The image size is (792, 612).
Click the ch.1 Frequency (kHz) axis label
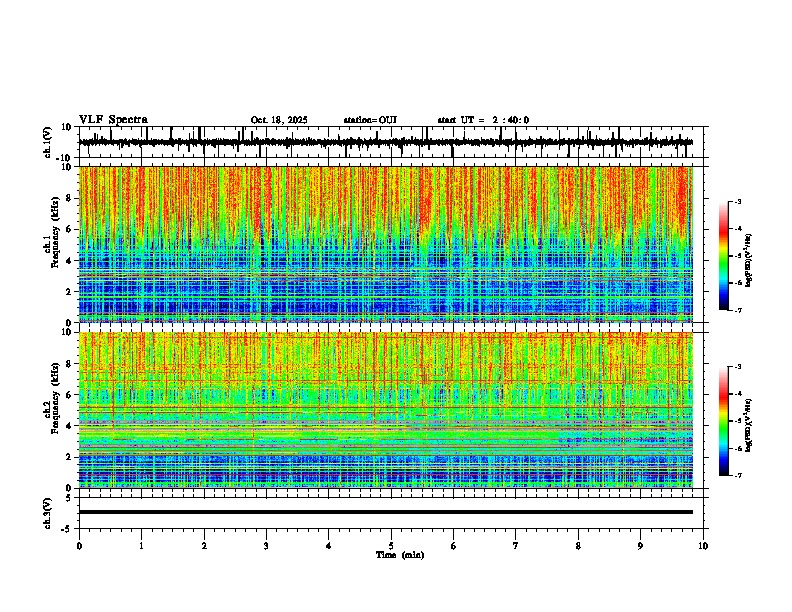51,232
